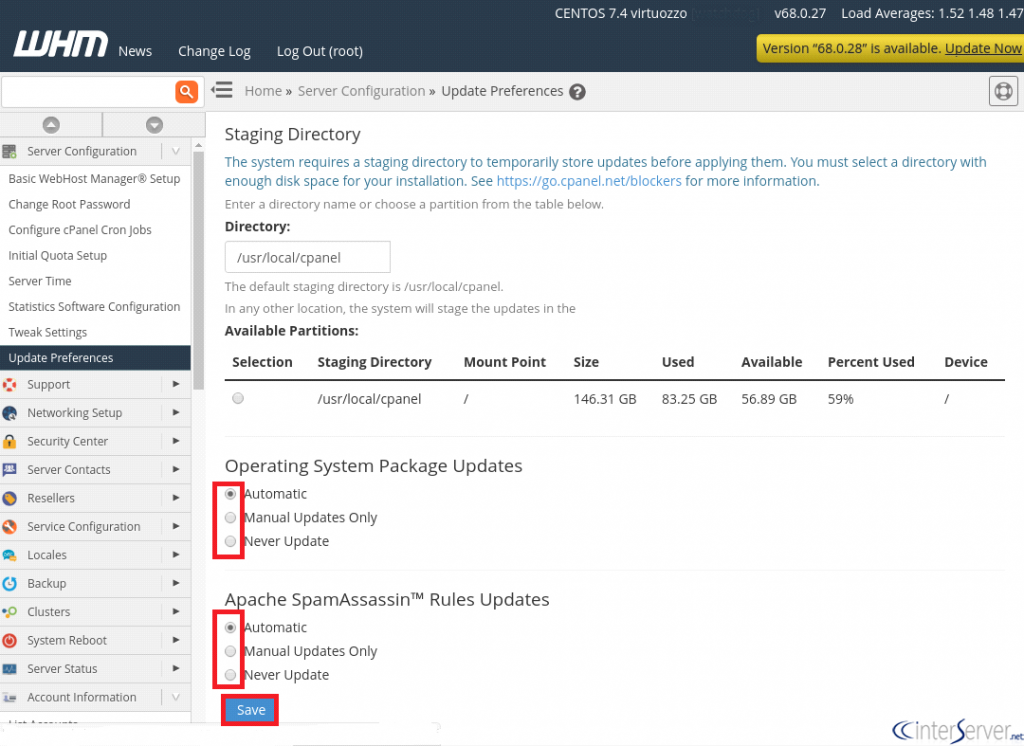Image resolution: width=1024 pixels, height=746 pixels.
Task: Select Manual Updates Only for OS packages
Action: 231,517
